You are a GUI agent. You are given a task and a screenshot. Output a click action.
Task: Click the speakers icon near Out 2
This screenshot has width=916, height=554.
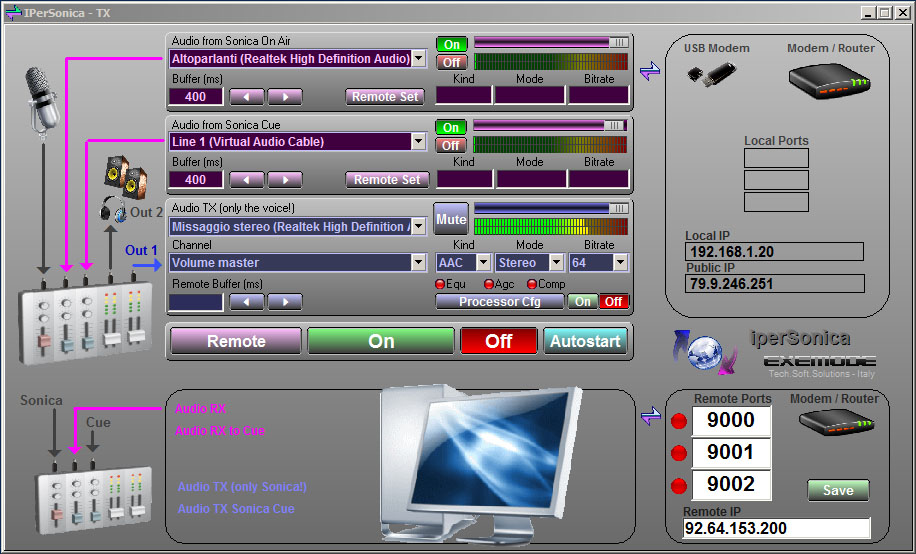click(126, 176)
